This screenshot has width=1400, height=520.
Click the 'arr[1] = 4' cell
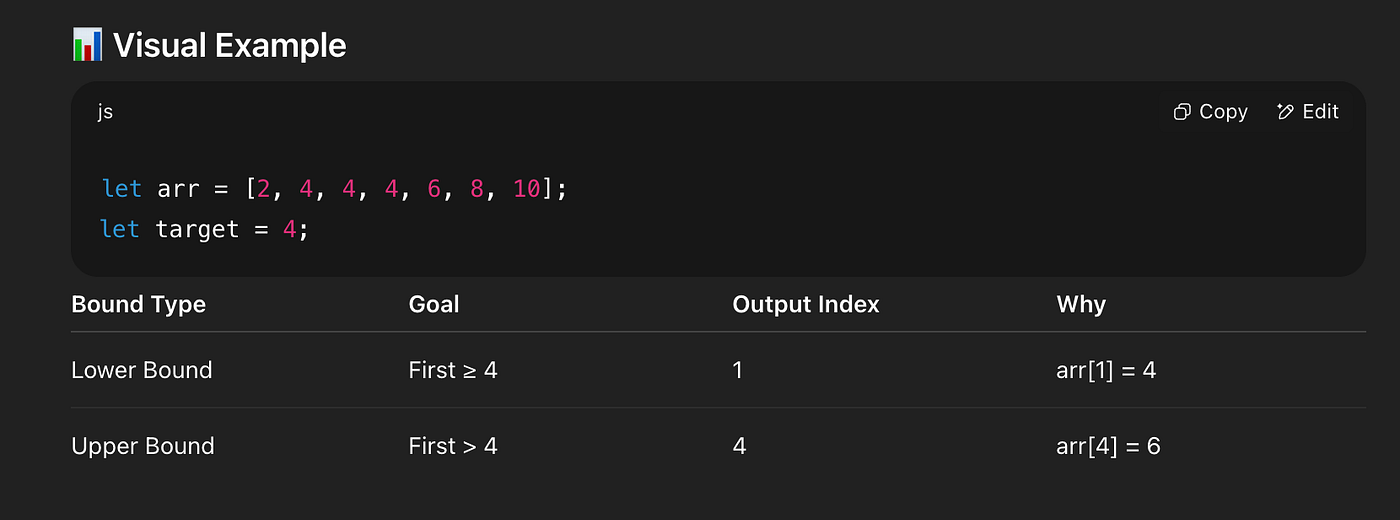coord(1106,370)
